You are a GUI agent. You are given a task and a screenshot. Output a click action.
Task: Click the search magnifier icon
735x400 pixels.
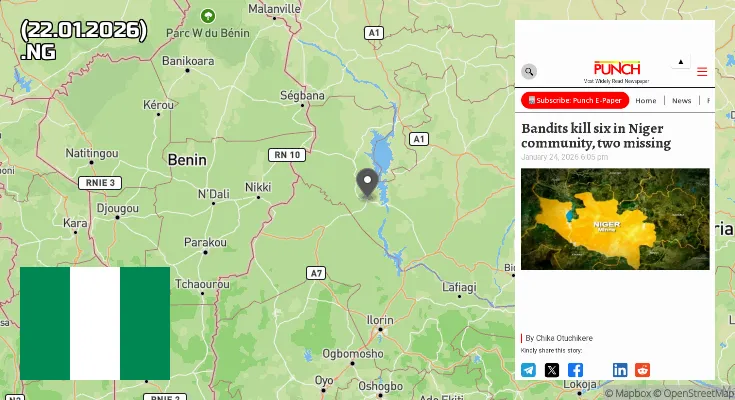point(529,72)
